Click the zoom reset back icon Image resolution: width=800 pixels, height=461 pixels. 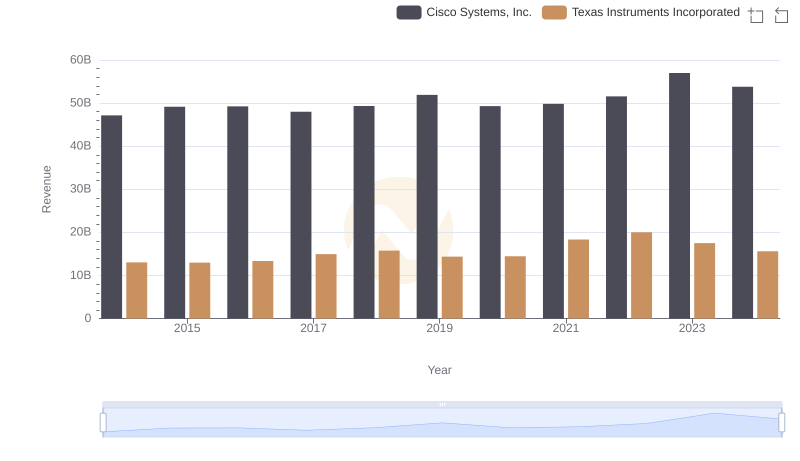pos(781,15)
